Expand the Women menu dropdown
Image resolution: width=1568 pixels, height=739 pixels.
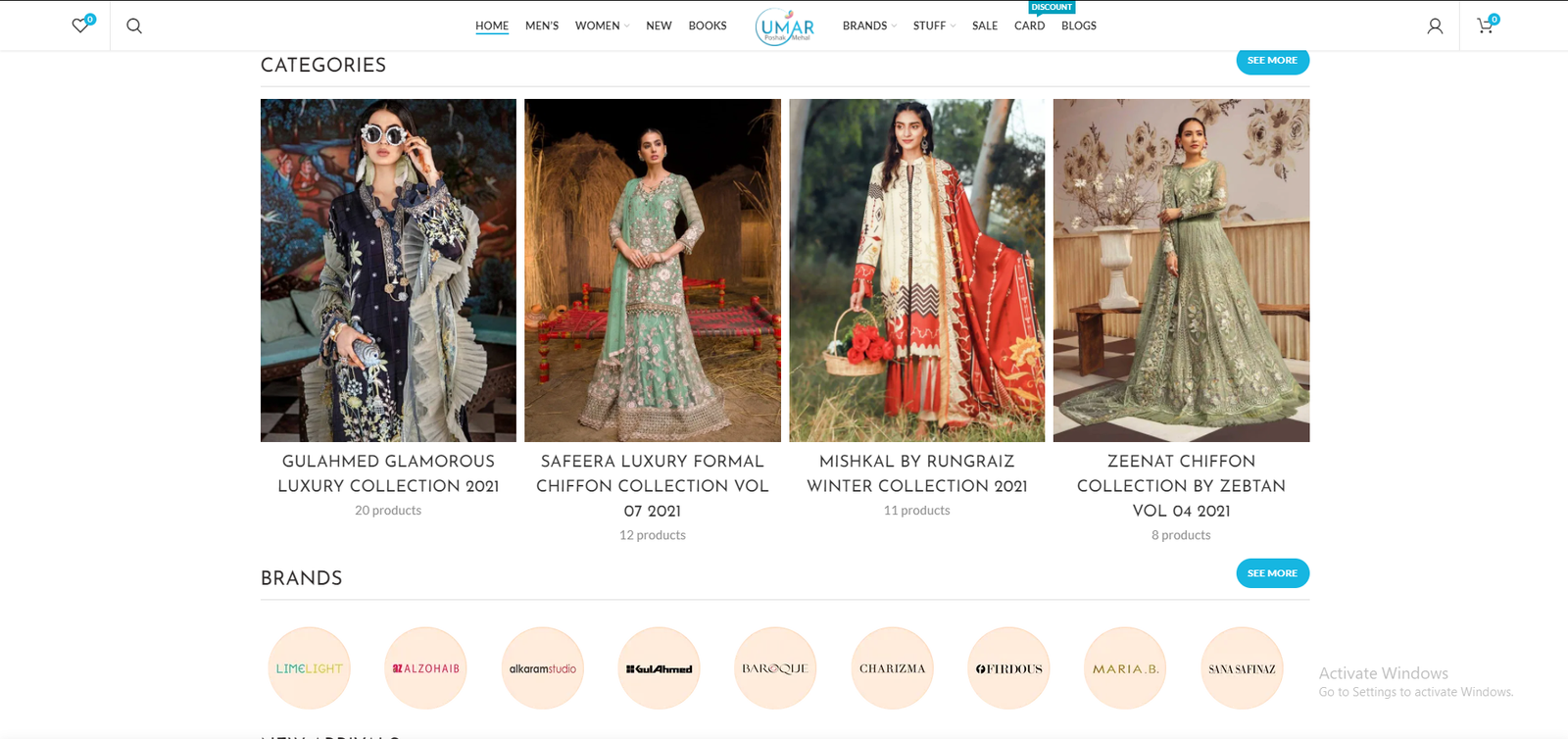pos(602,25)
